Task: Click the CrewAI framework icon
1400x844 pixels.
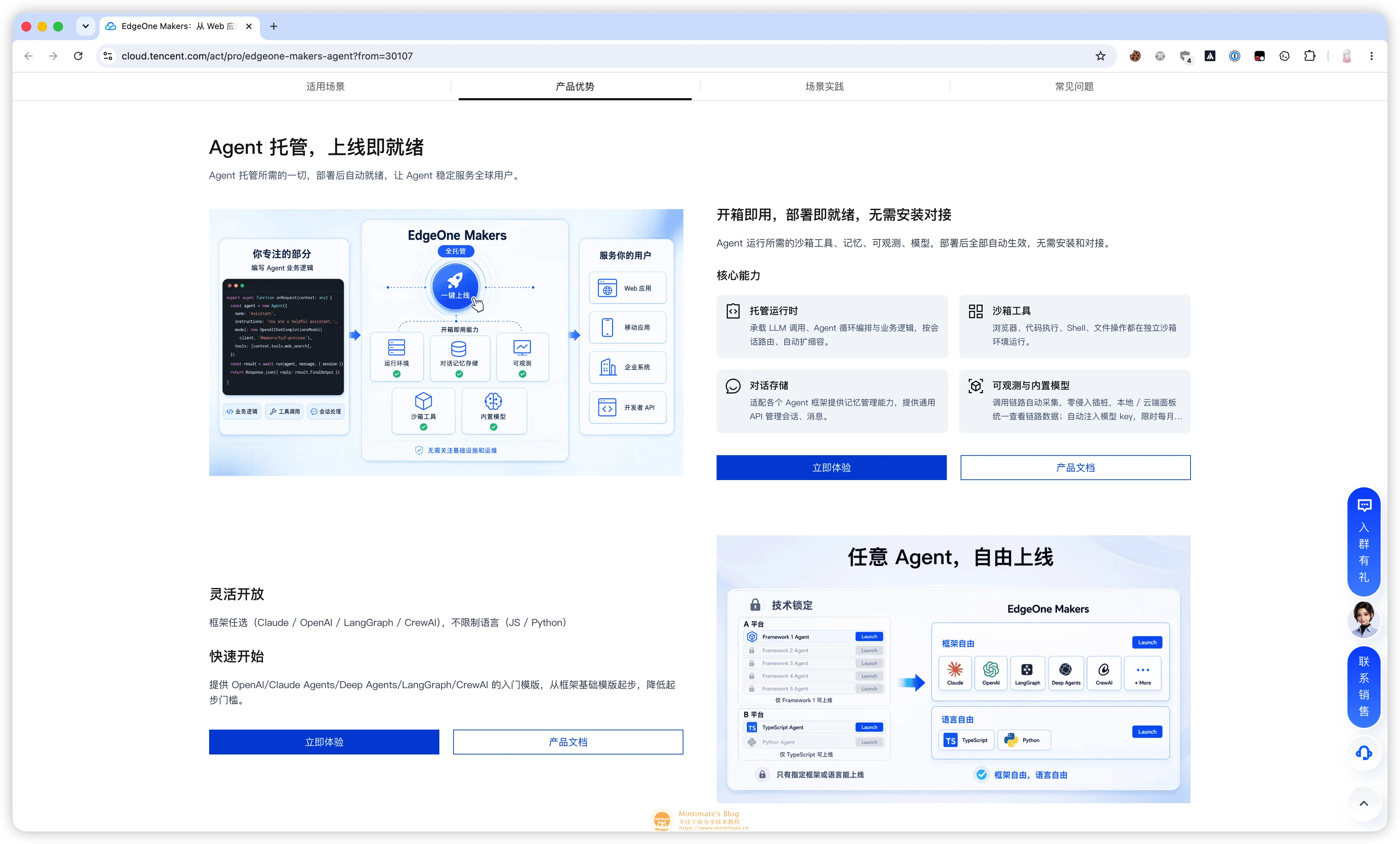Action: point(1104,673)
